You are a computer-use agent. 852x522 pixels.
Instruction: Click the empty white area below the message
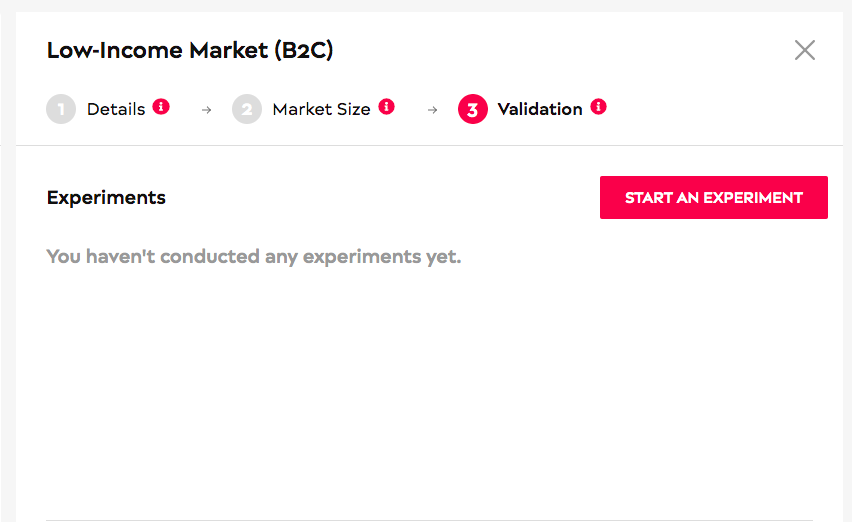coord(429,391)
